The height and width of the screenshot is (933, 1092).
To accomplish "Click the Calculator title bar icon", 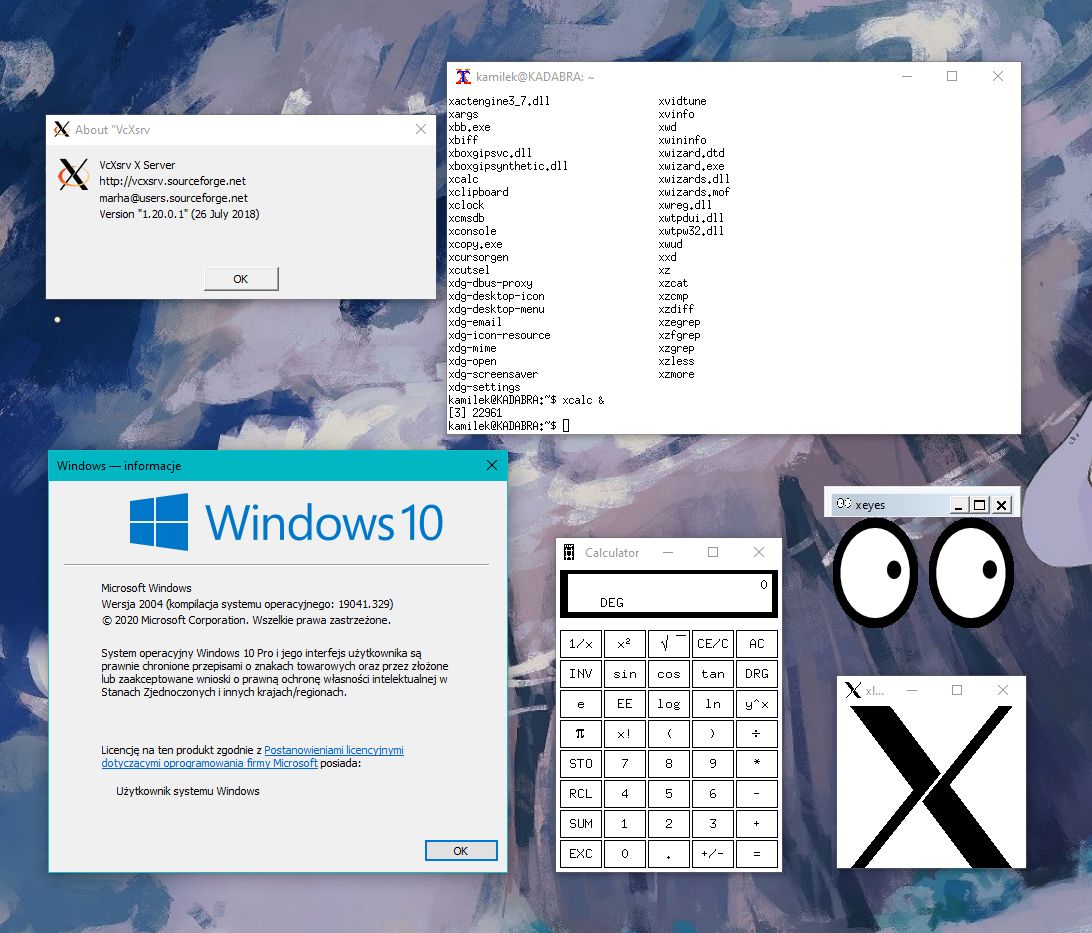I will 569,552.
